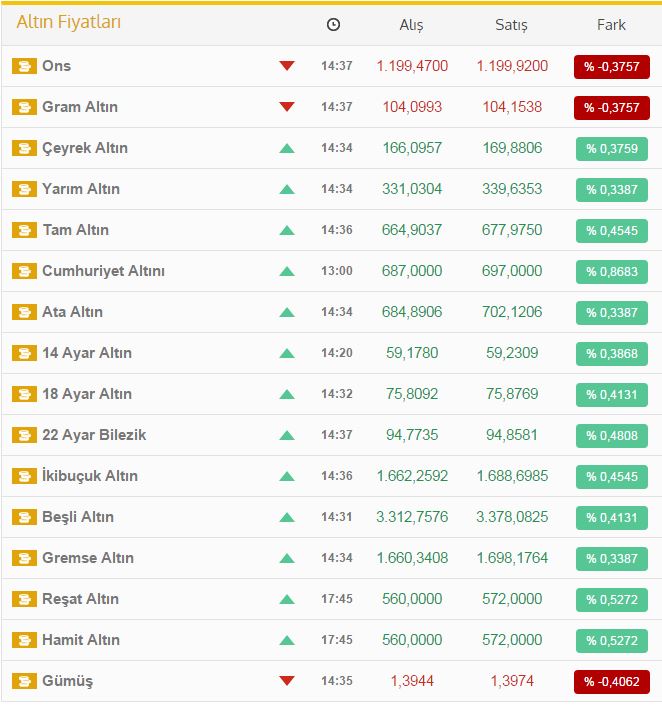Image resolution: width=662 pixels, height=705 pixels.
Task: Click the Alış value 331,0304
Action: point(412,189)
